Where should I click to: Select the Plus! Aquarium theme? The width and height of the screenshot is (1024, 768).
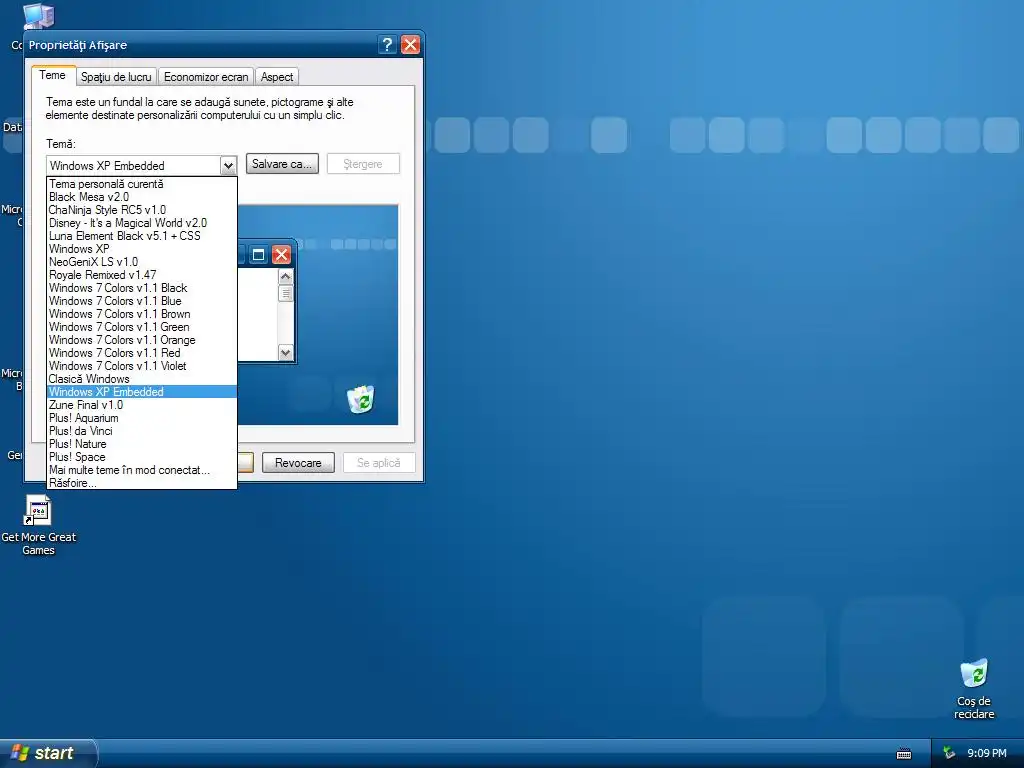pos(142,418)
